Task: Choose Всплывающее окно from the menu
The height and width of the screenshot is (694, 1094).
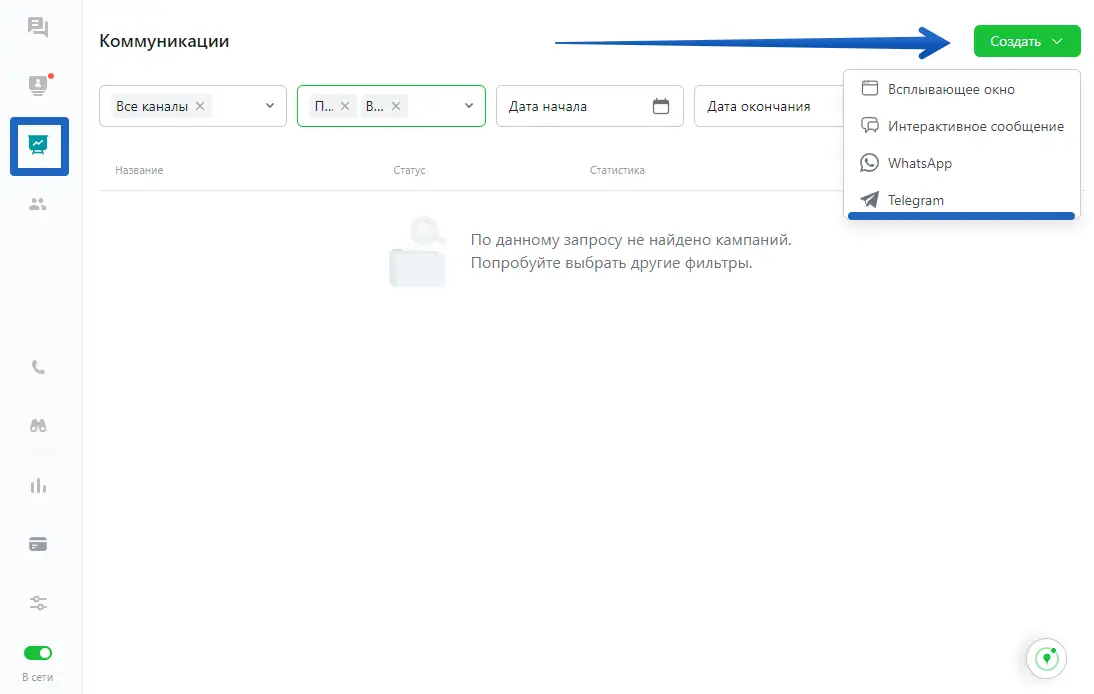Action: click(961, 89)
